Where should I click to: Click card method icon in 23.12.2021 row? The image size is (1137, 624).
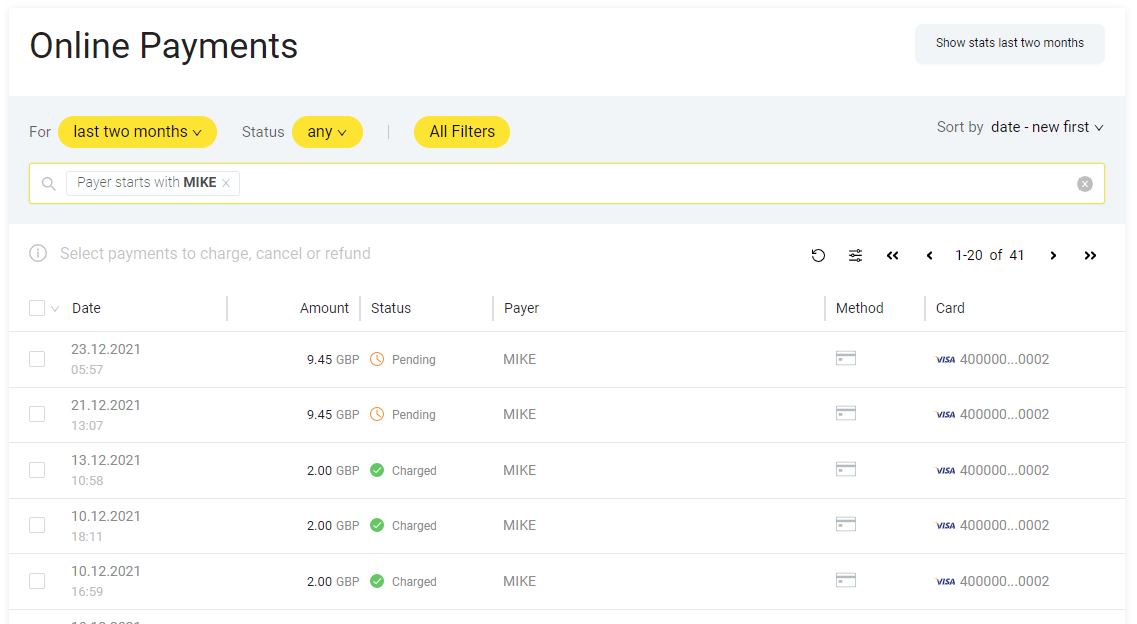pos(846,358)
